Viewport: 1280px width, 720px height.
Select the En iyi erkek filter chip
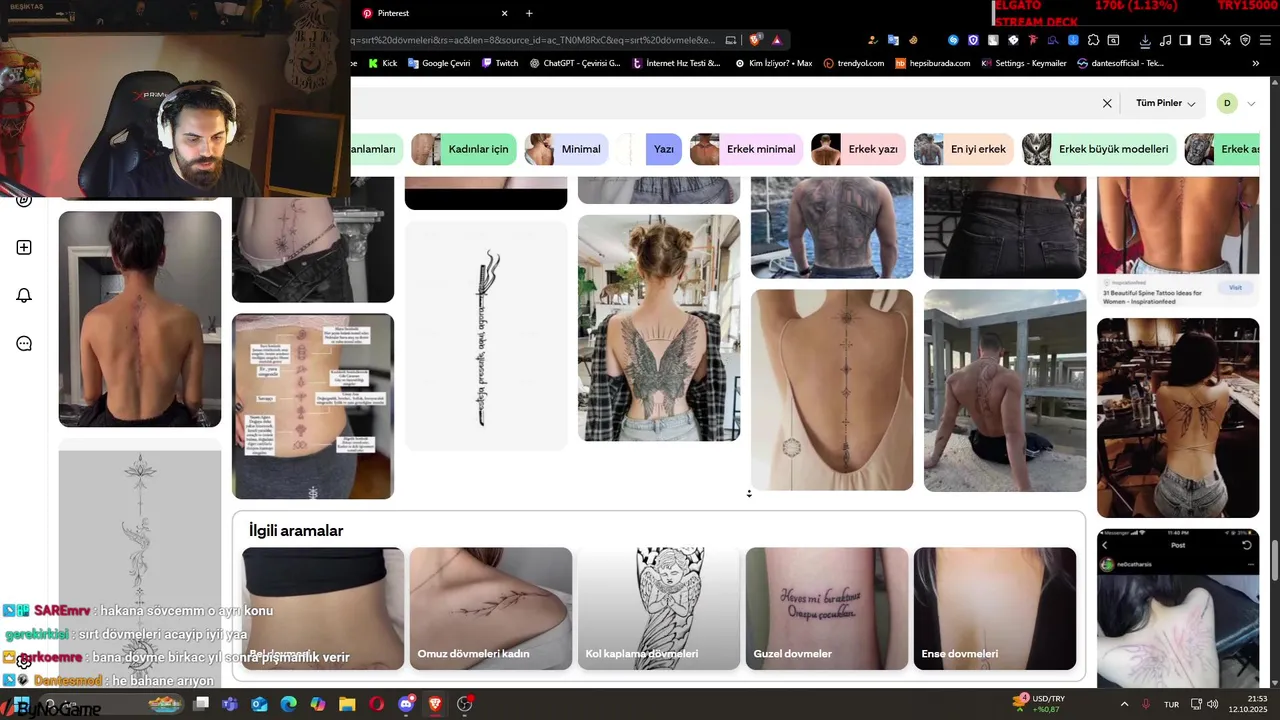pos(963,149)
